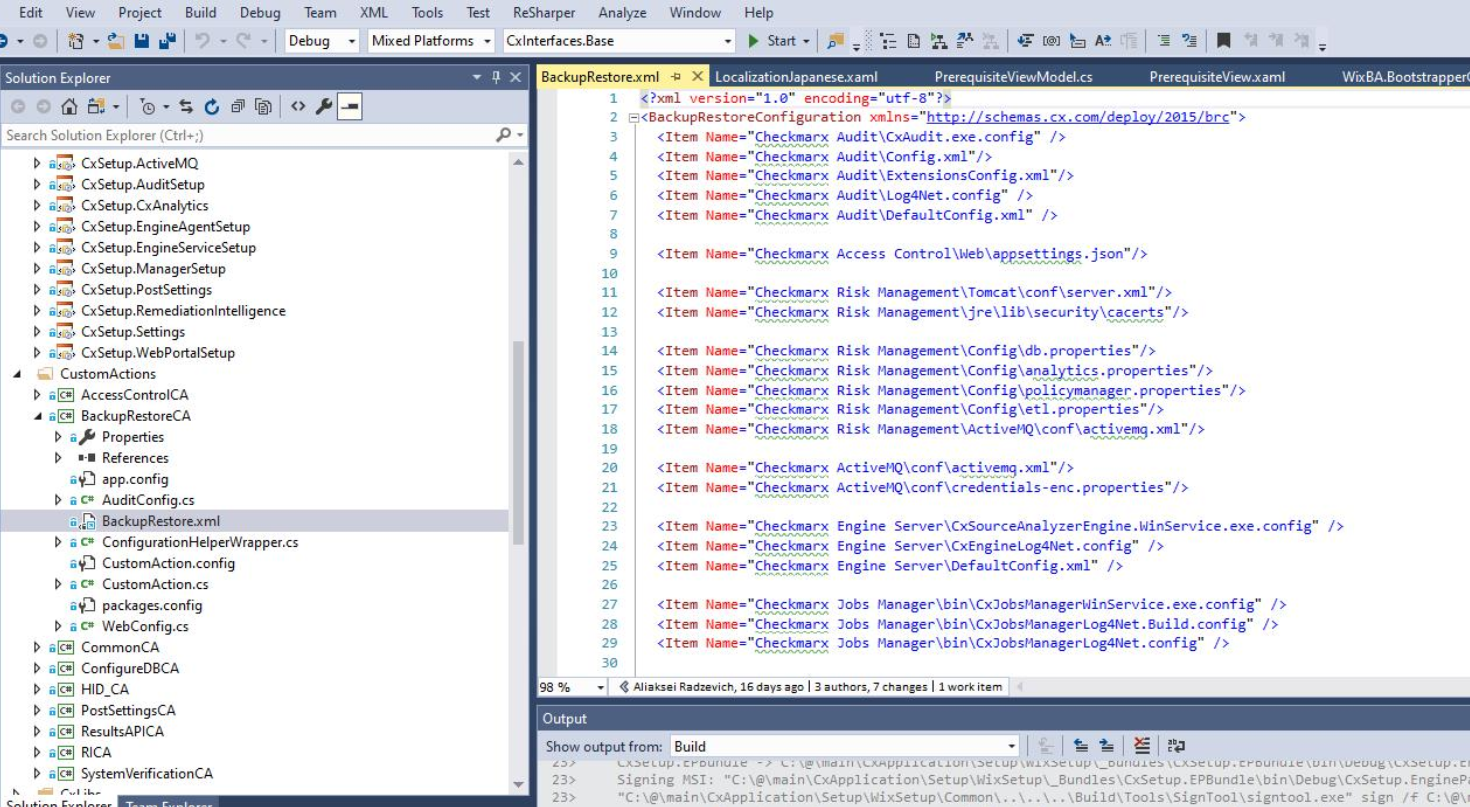Toggle Auto Hide pin on Solution Explorer
This screenshot has width=1470, height=807.
tap(496, 77)
